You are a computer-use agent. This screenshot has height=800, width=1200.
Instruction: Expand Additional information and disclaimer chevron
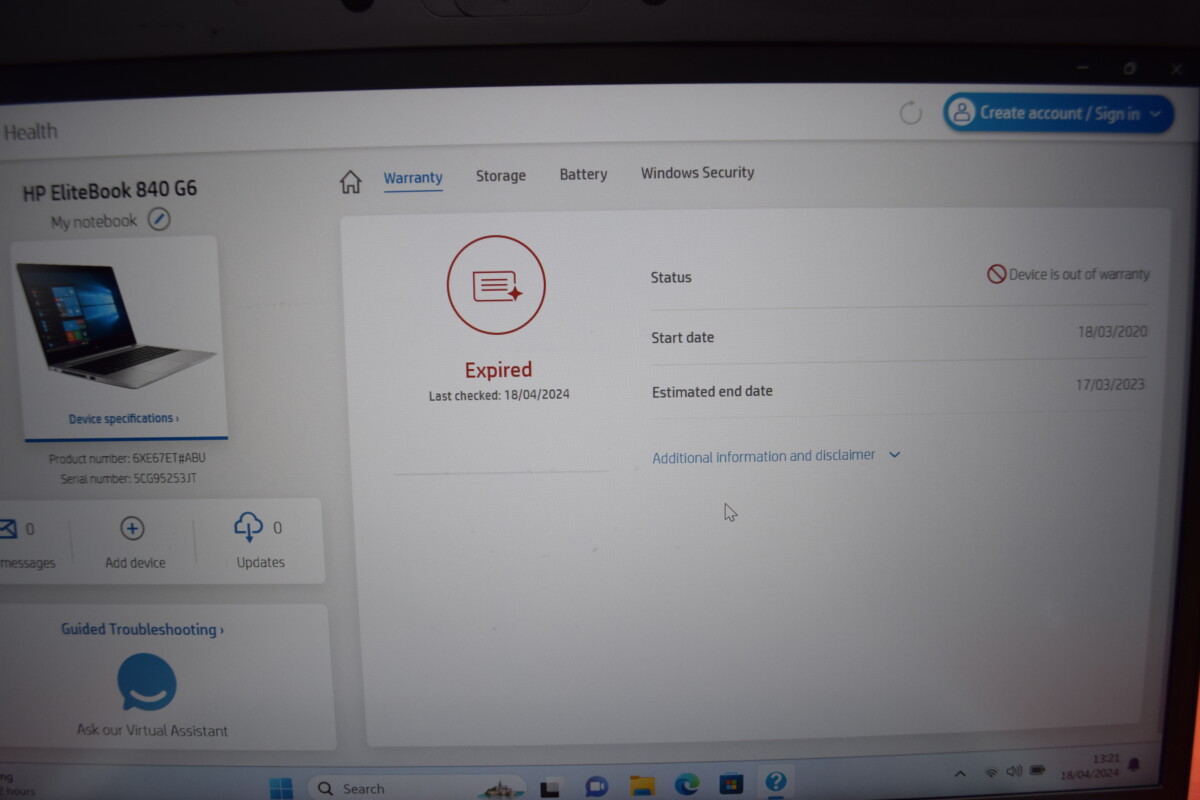894,455
